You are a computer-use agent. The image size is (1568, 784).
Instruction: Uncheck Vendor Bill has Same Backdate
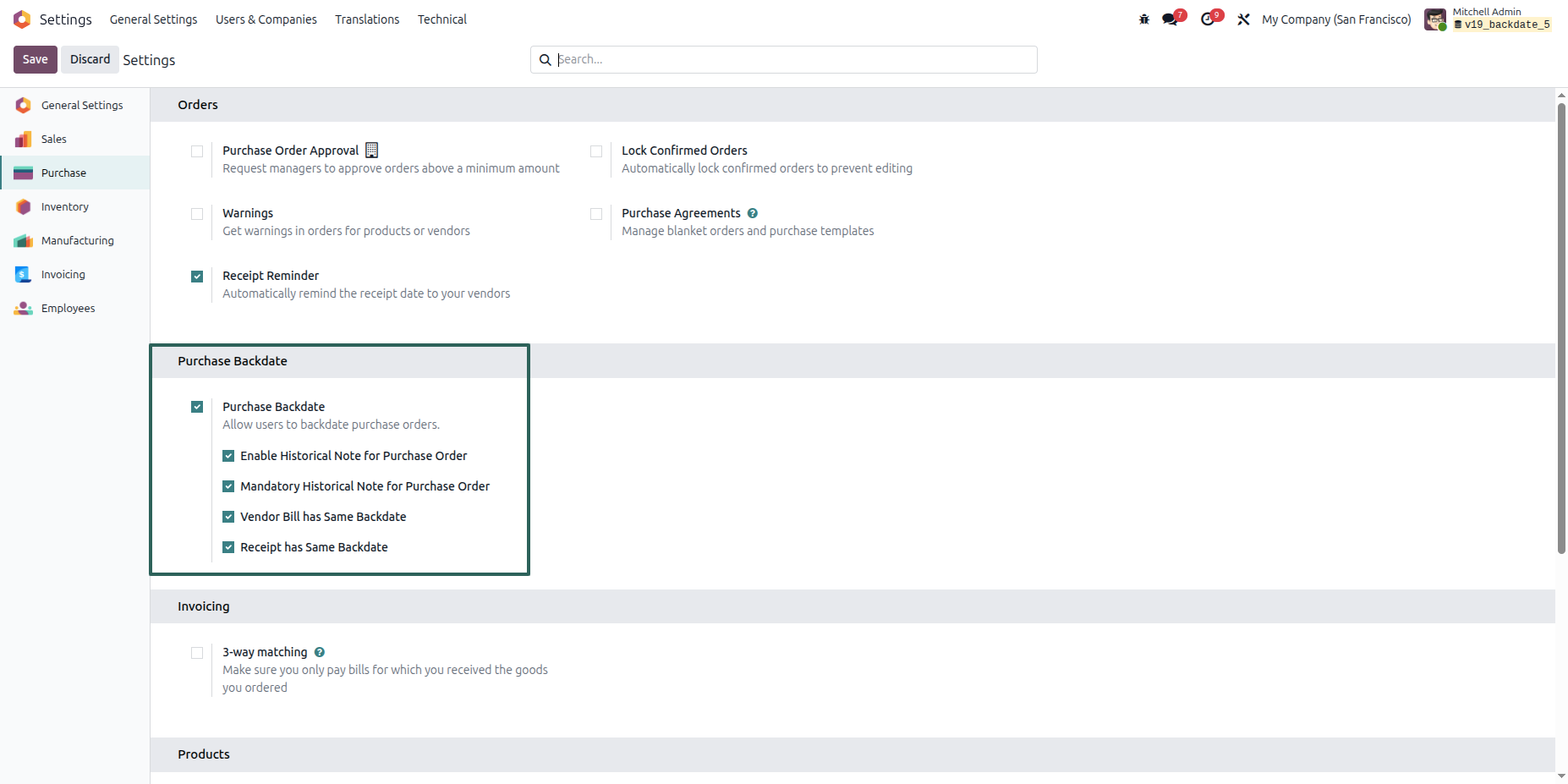(228, 517)
